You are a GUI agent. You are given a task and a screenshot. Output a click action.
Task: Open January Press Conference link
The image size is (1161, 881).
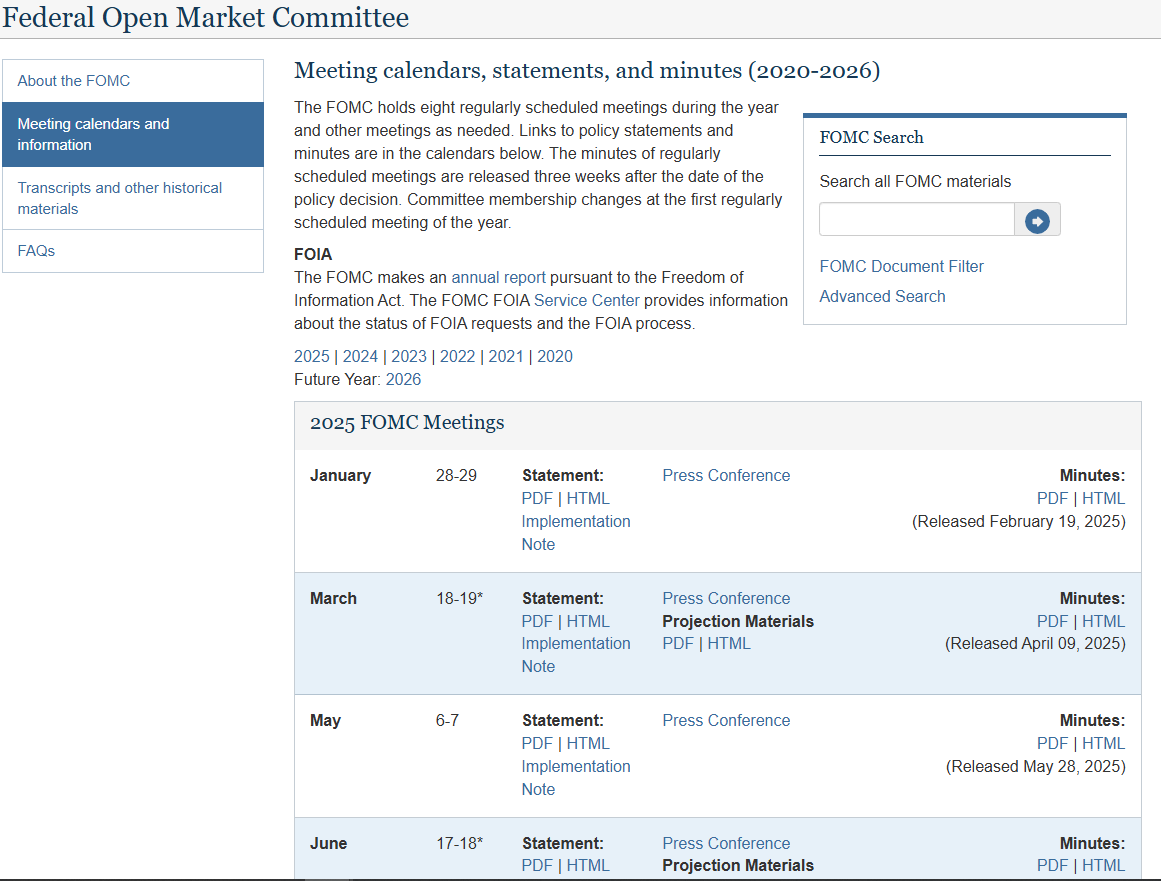(726, 476)
